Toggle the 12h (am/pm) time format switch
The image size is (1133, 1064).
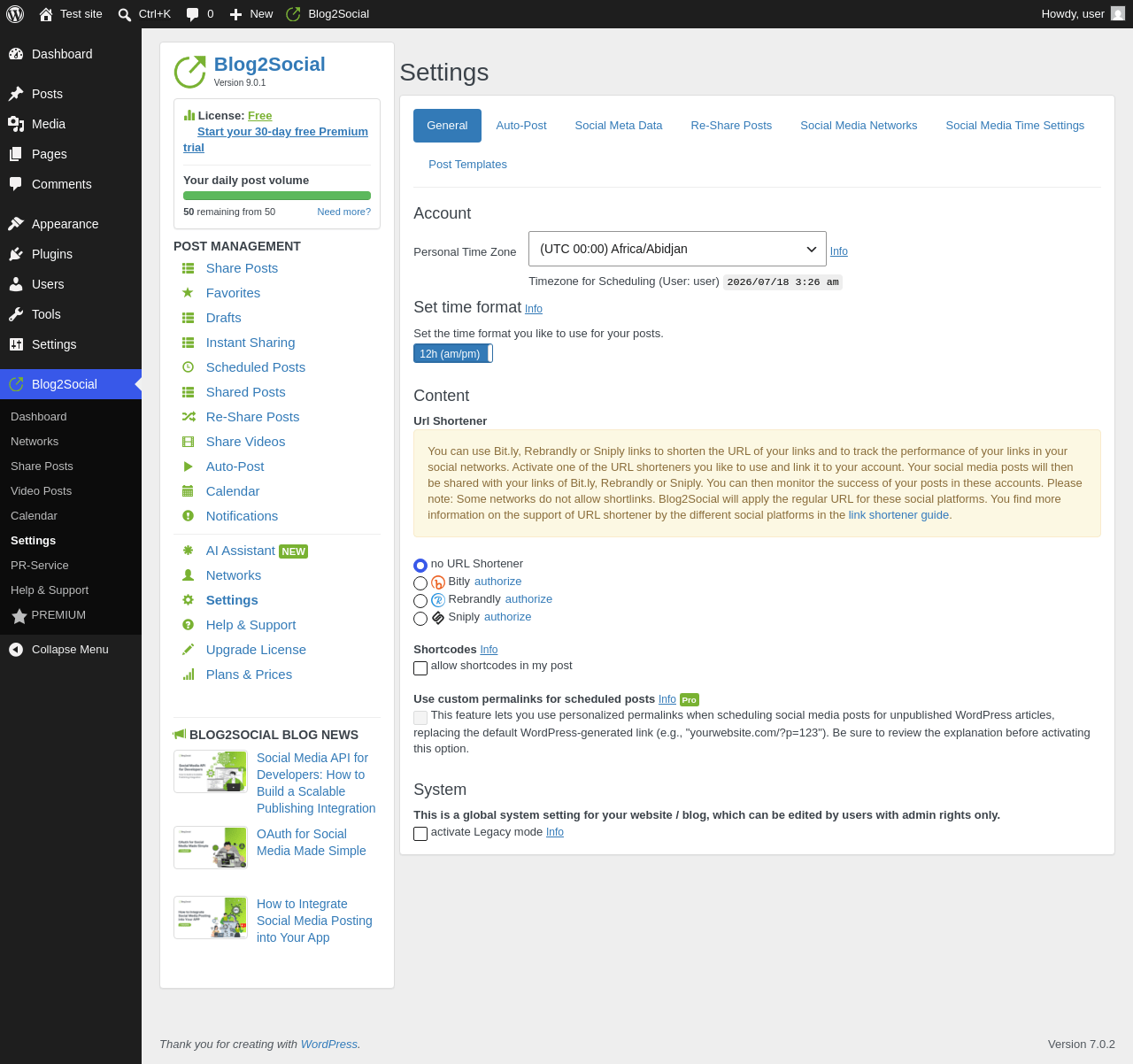tap(453, 353)
